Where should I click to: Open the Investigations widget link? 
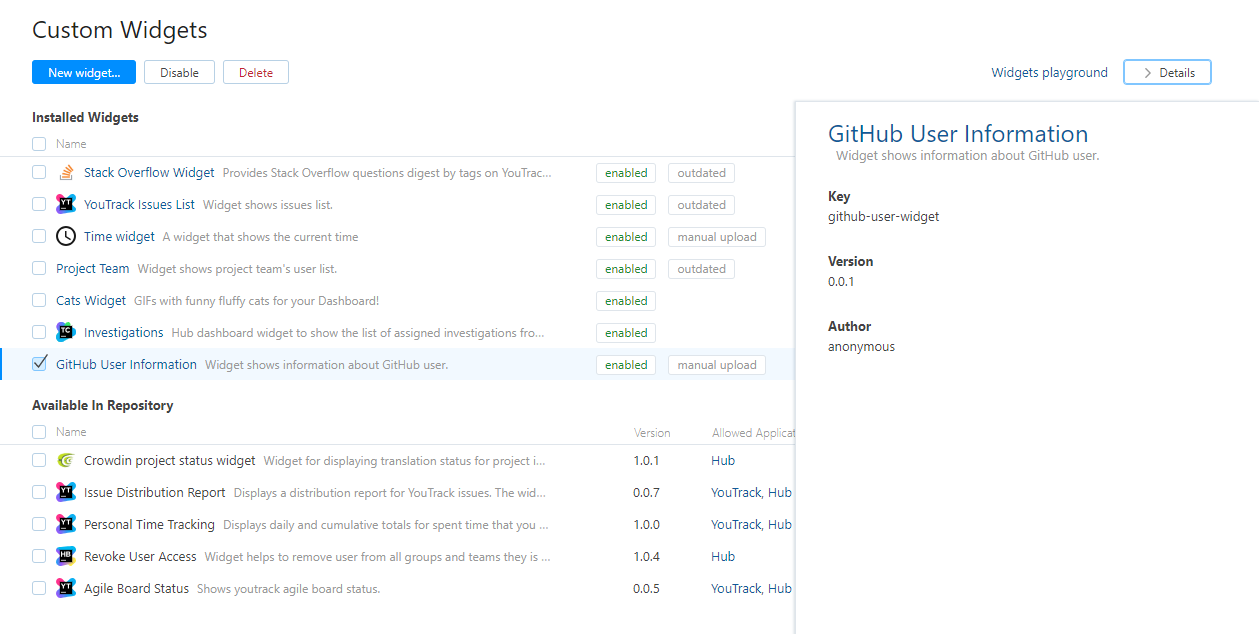tap(123, 333)
